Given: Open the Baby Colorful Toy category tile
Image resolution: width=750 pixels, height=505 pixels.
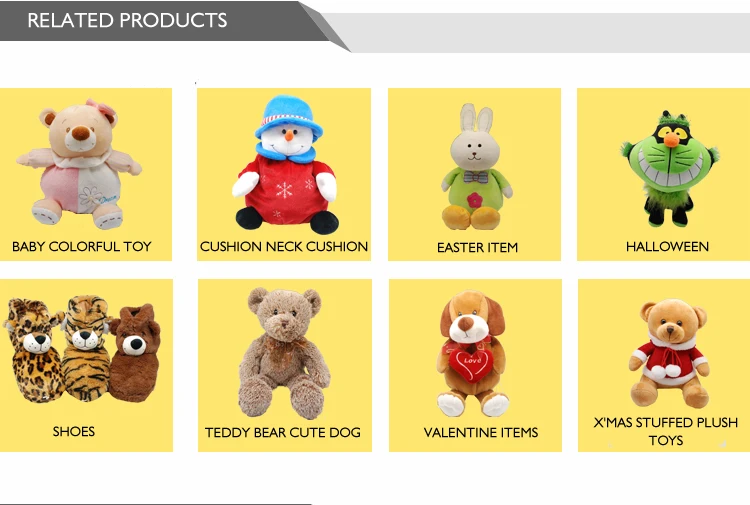Looking at the screenshot, I should coord(86,174).
